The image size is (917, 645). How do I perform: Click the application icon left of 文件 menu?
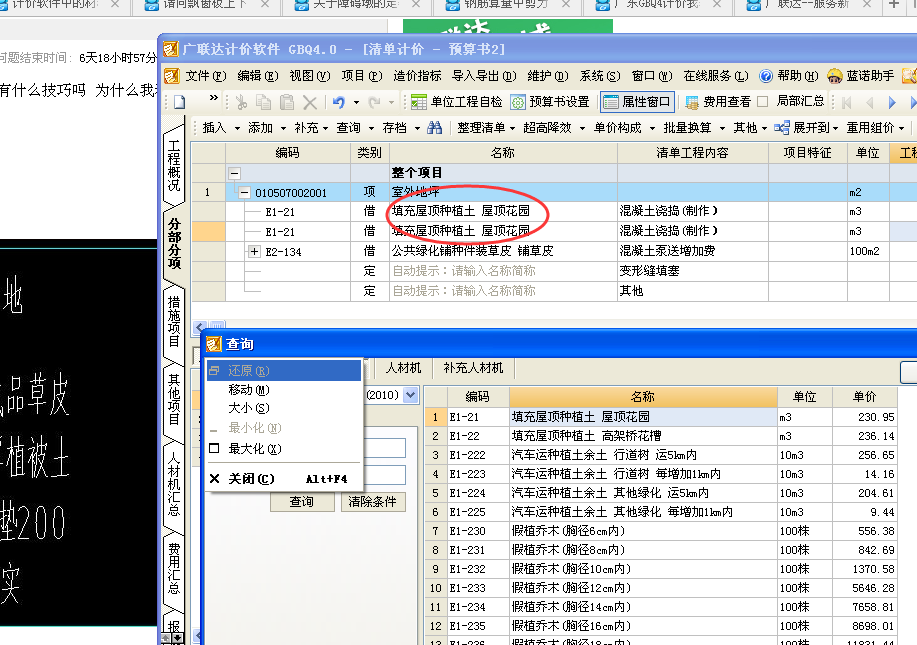click(x=172, y=76)
